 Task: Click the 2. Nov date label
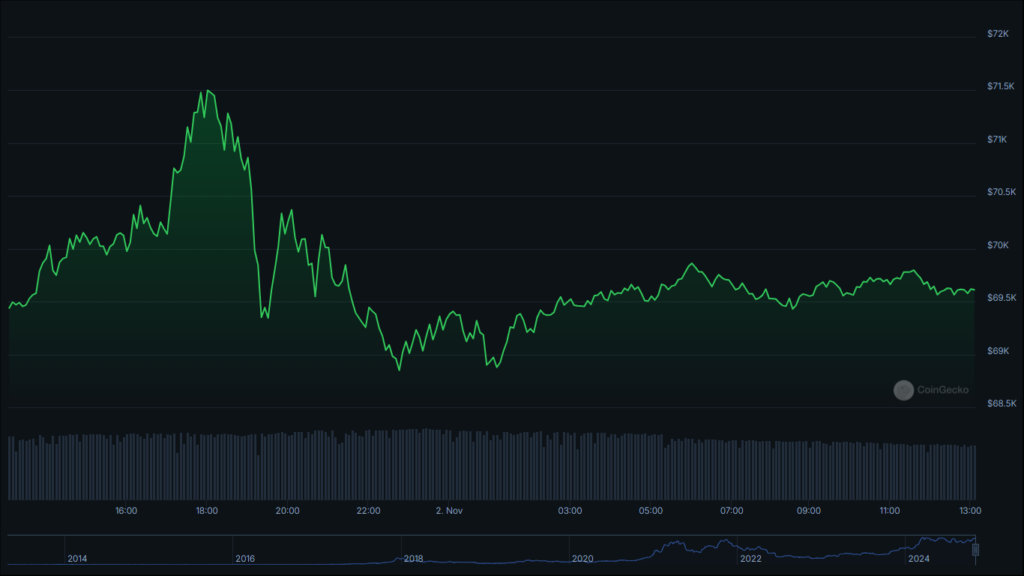point(449,511)
